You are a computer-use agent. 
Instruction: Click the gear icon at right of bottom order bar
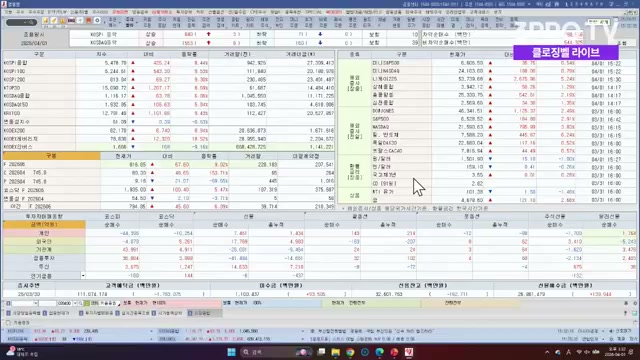[x=635, y=303]
